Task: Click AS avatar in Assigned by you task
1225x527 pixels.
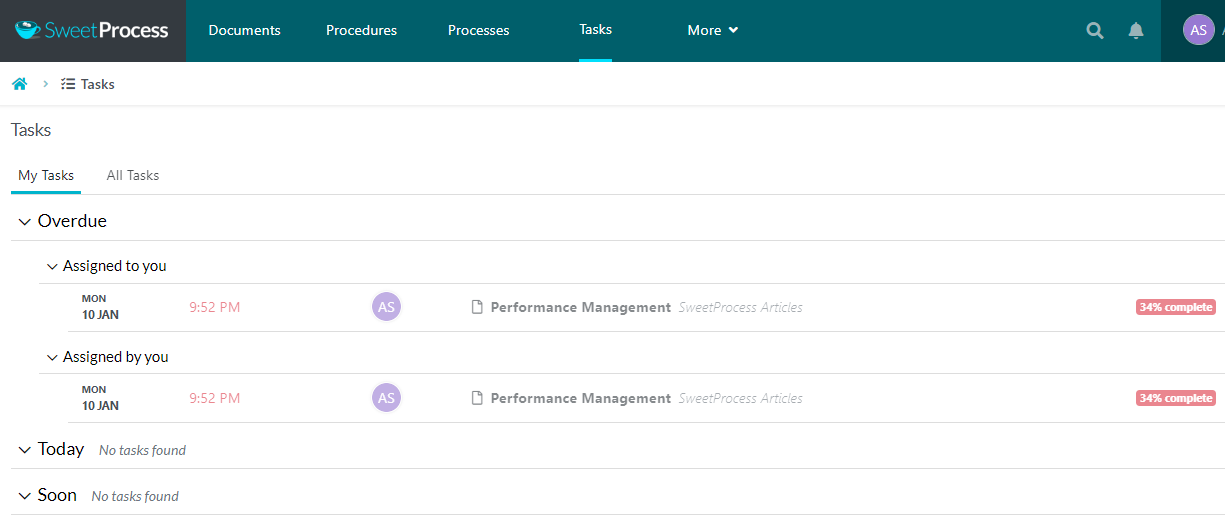Action: (x=386, y=398)
